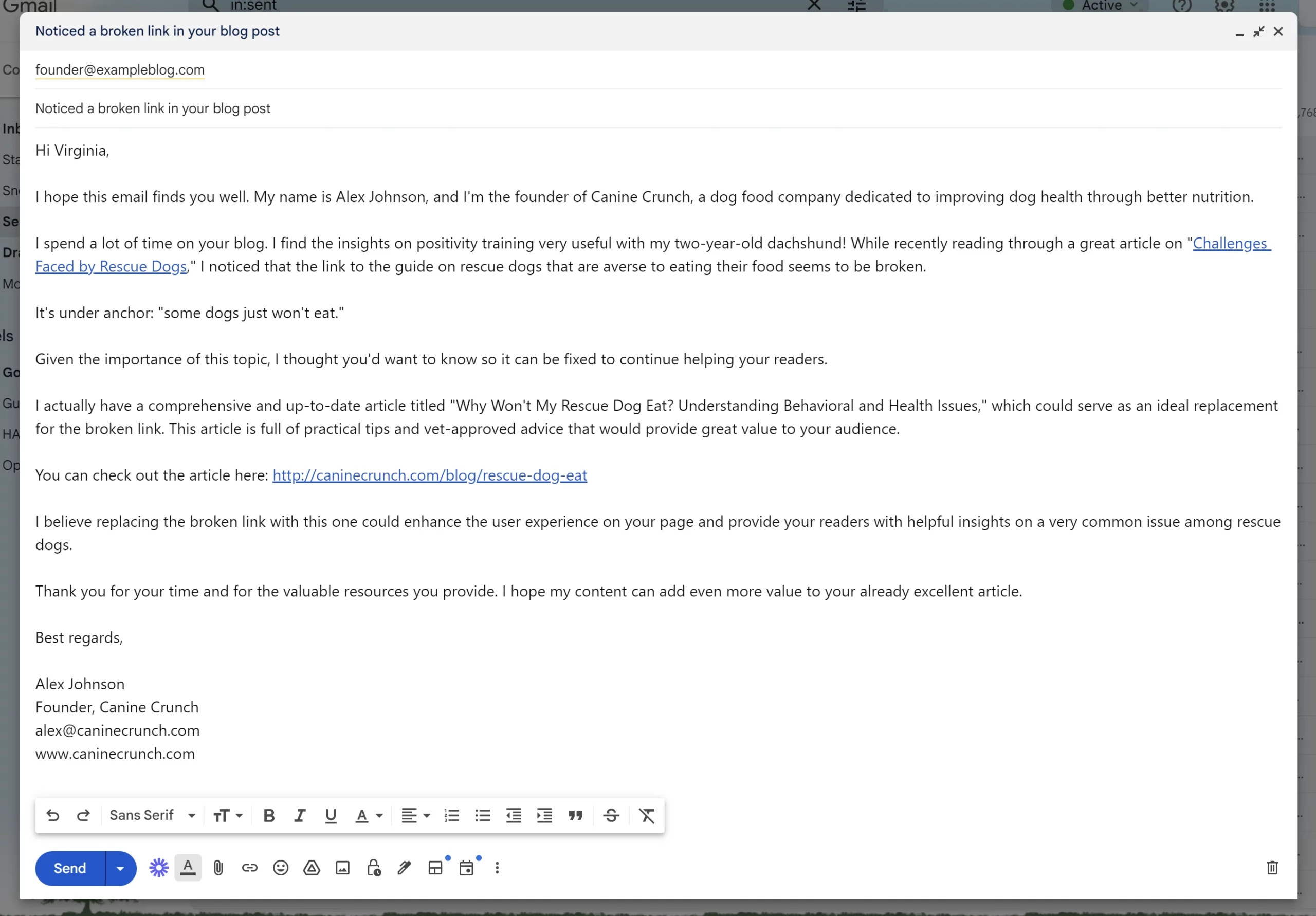This screenshot has height=916, width=1316.
Task: Toggle the indent increase button
Action: (x=544, y=815)
